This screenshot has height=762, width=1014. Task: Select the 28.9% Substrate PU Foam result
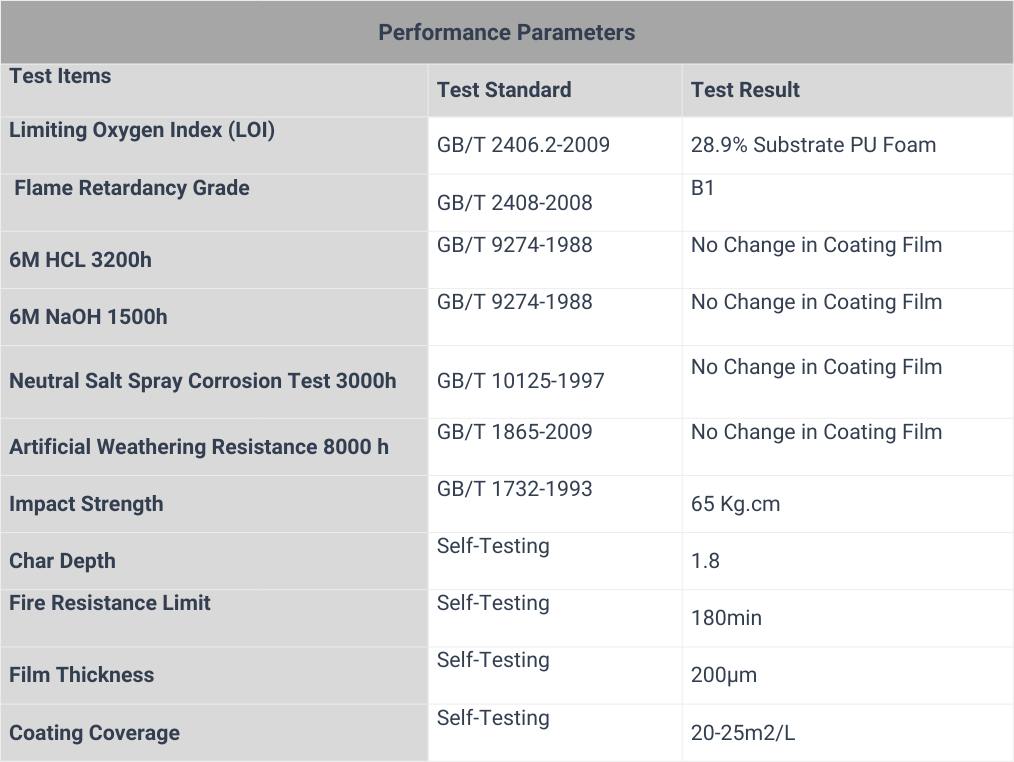tap(813, 145)
